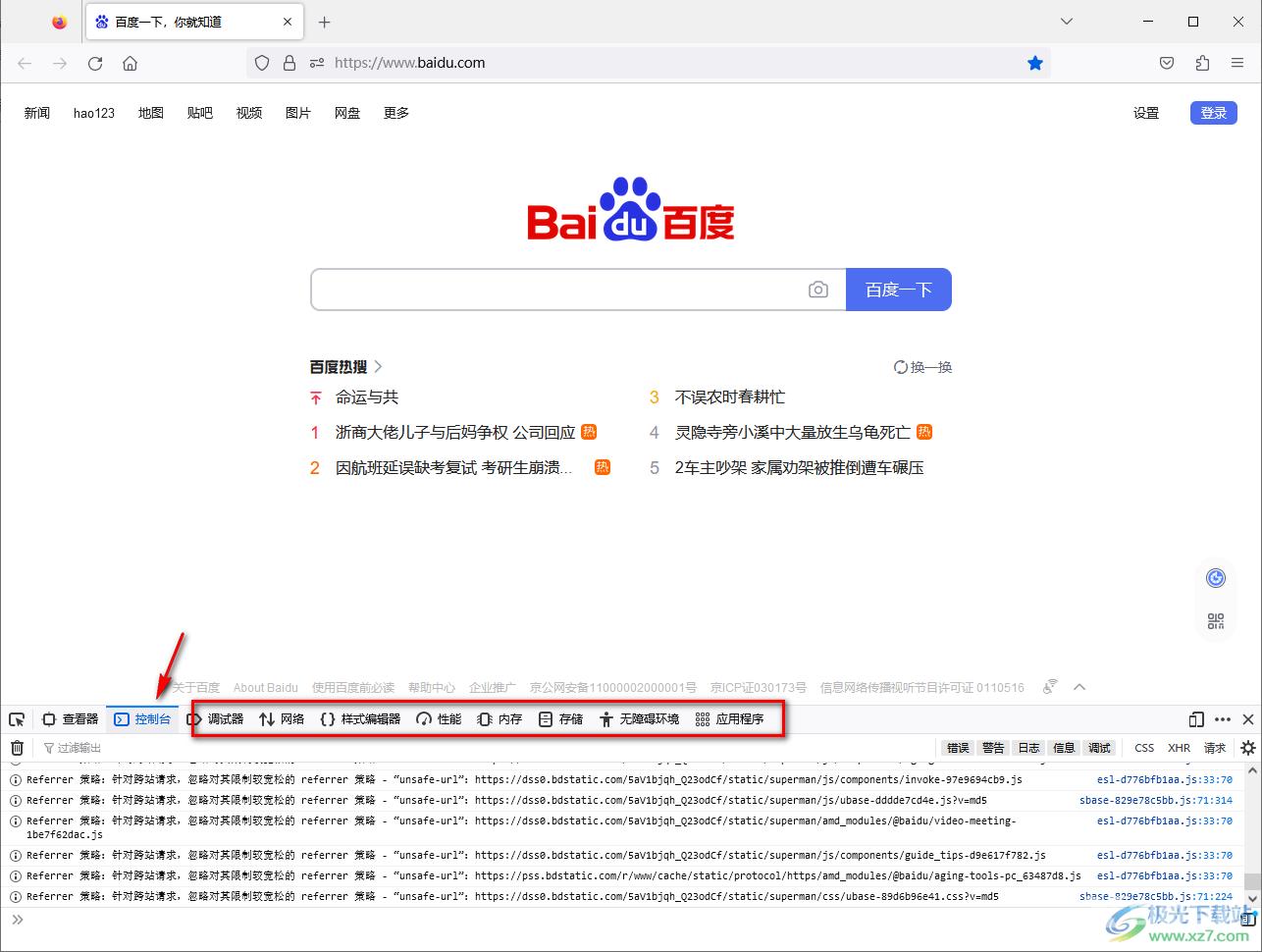Image resolution: width=1262 pixels, height=952 pixels.
Task: Click the 过滤输出 filter field
Action: [x=486, y=748]
